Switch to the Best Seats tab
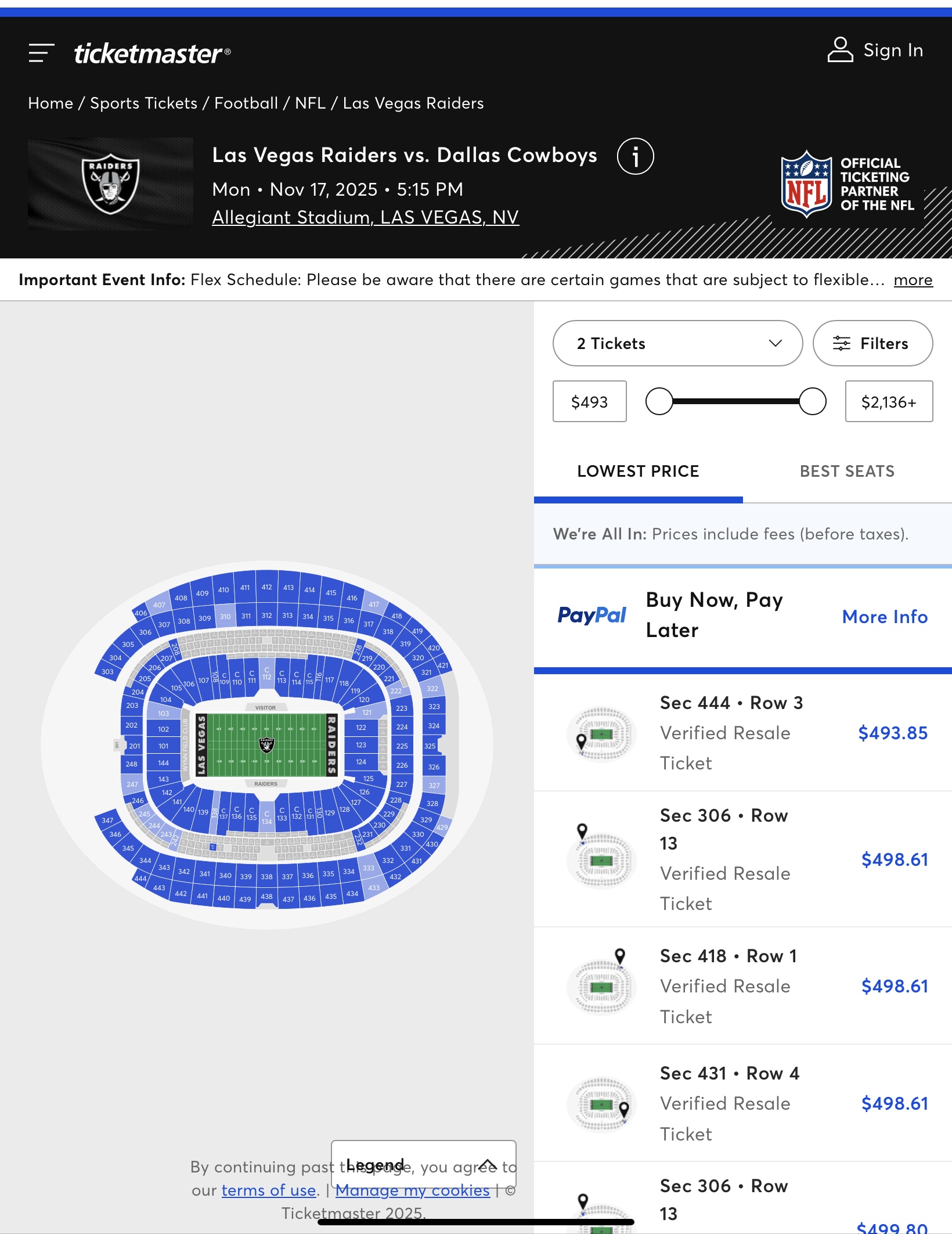This screenshot has height=1234, width=952. click(847, 471)
